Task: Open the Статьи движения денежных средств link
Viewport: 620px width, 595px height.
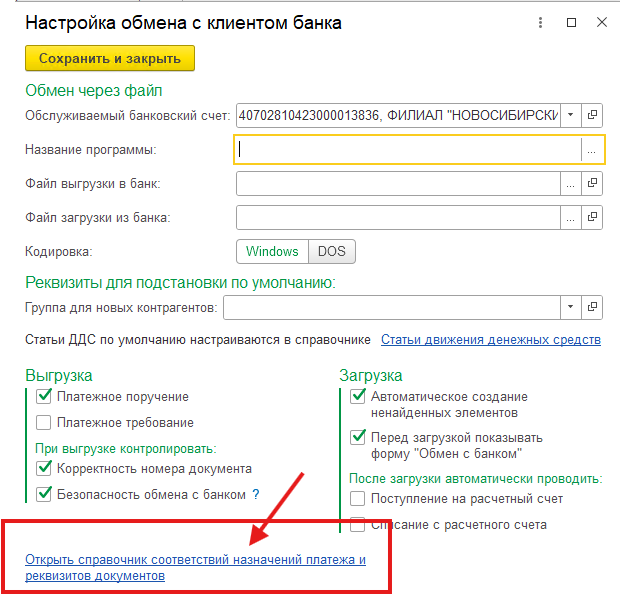Action: [491, 340]
